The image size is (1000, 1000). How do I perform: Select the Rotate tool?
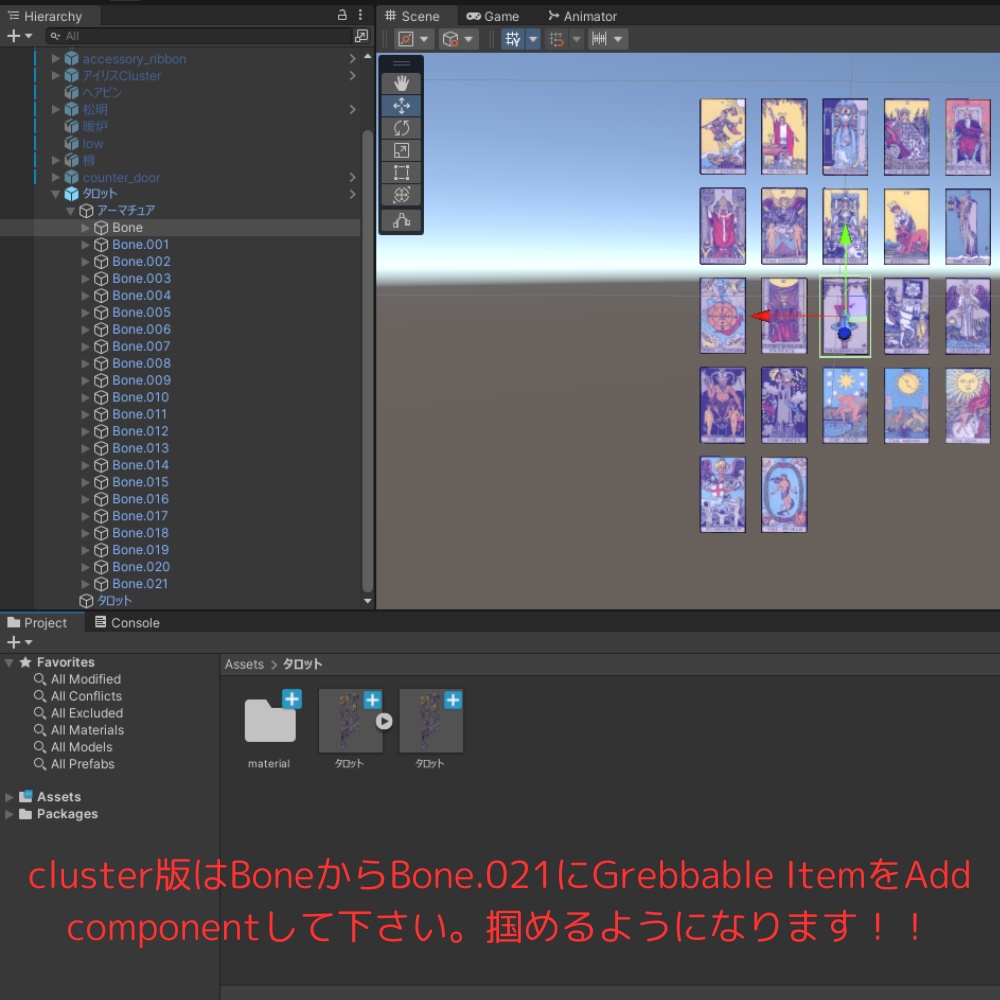pyautogui.click(x=401, y=128)
